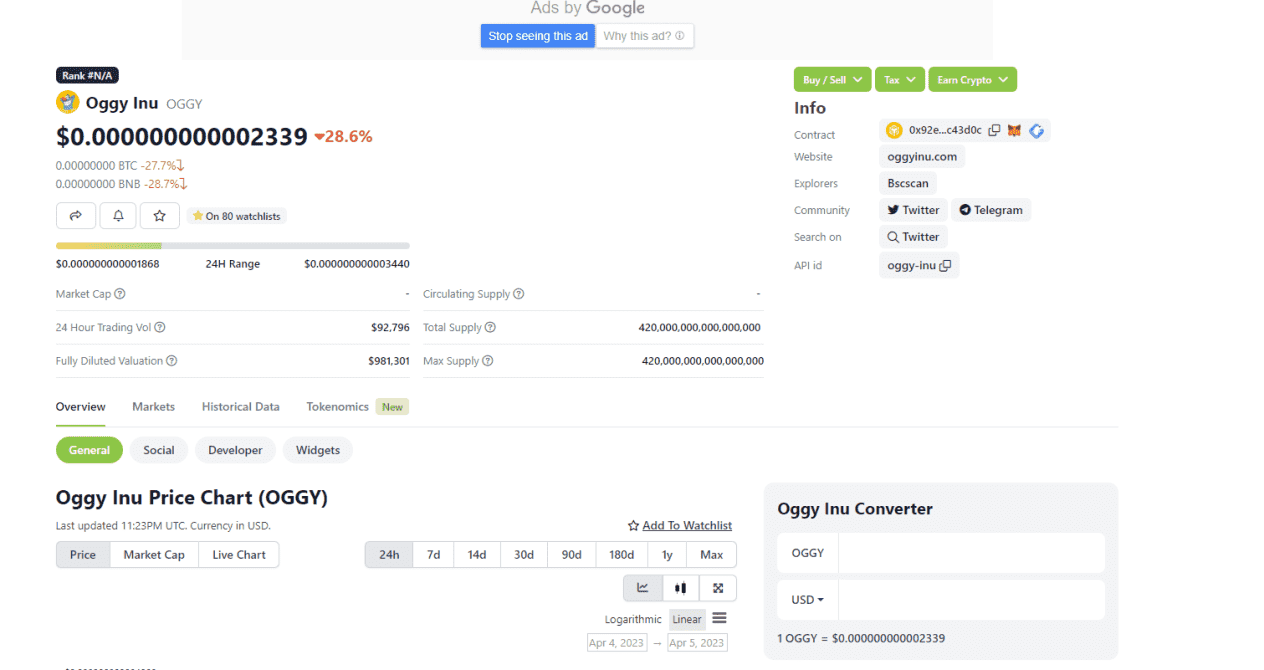The width and height of the screenshot is (1264, 670).
Task: Expand the Buy / Sell dropdown
Action: point(832,80)
